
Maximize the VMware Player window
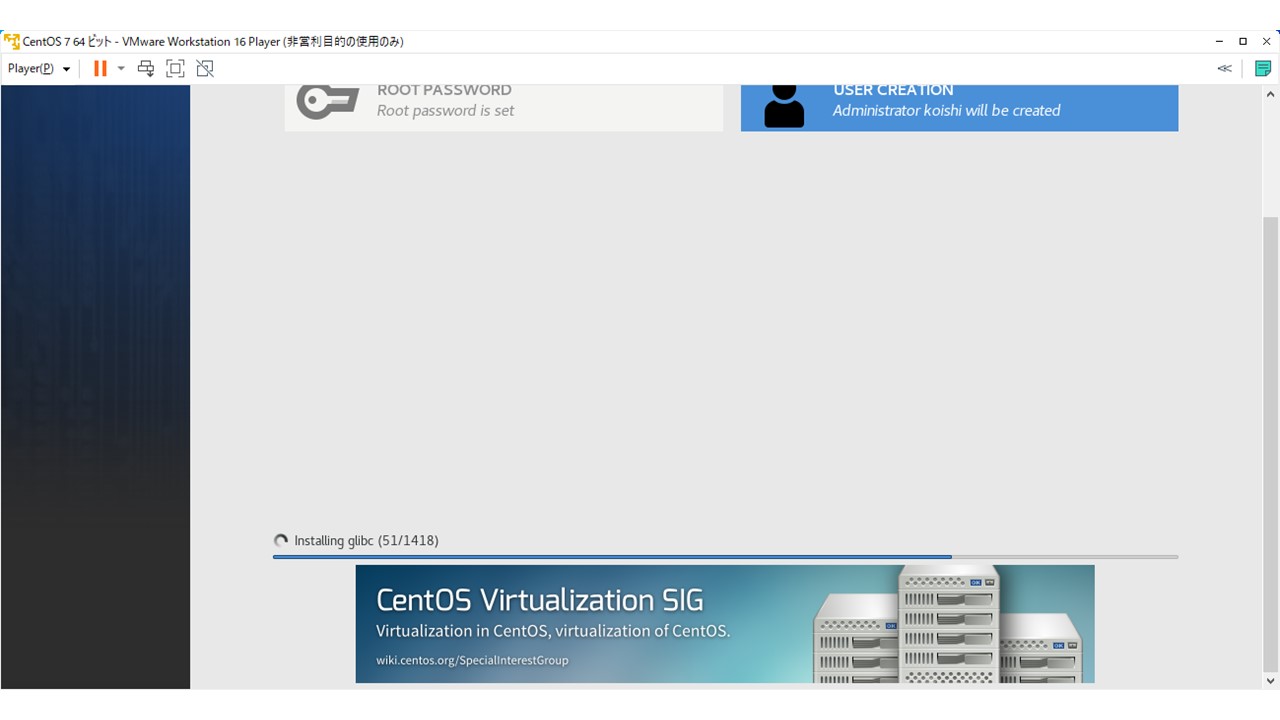[x=1243, y=41]
